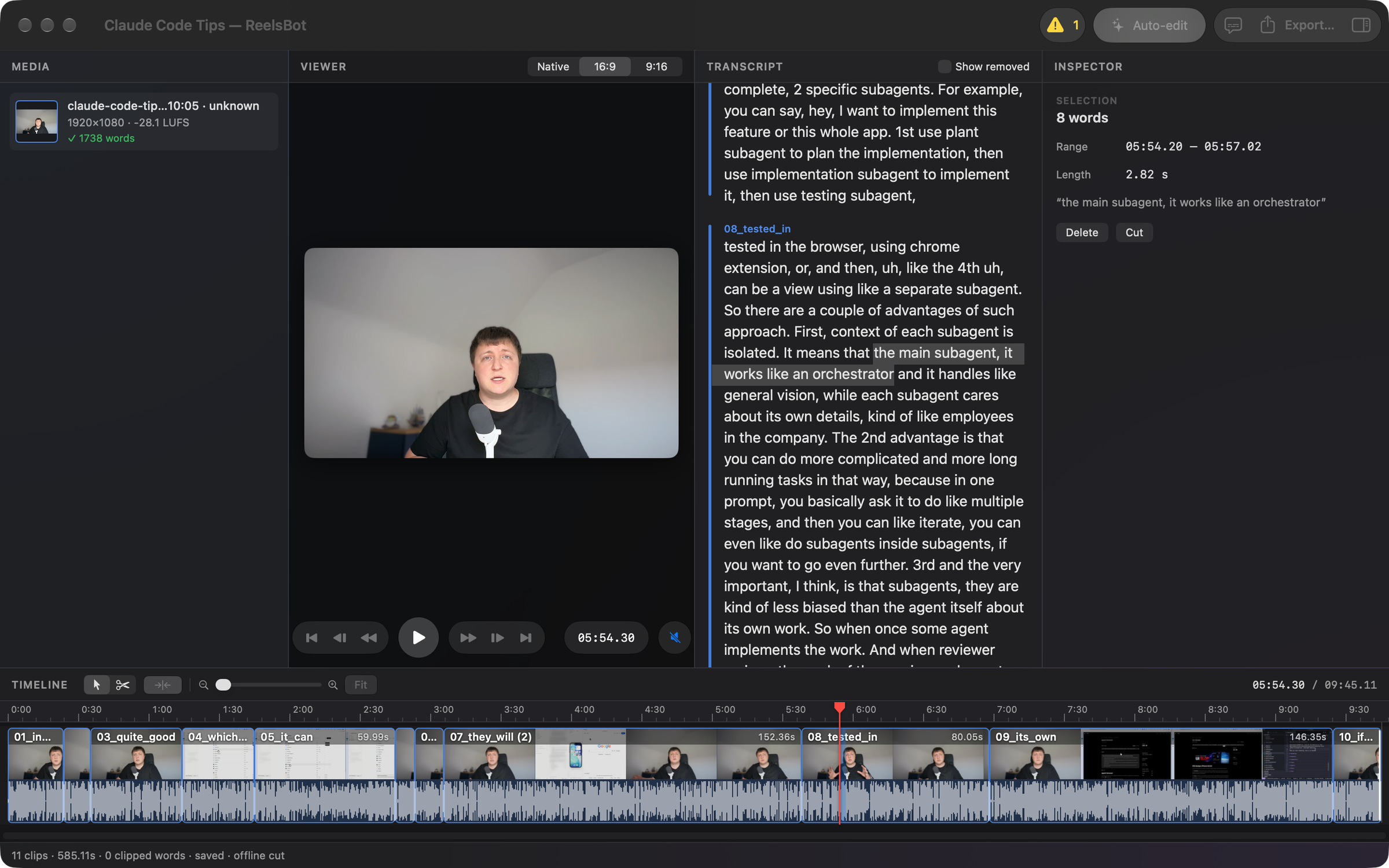
Task: Click the 08_tested_in transcript heading
Action: [757, 229]
